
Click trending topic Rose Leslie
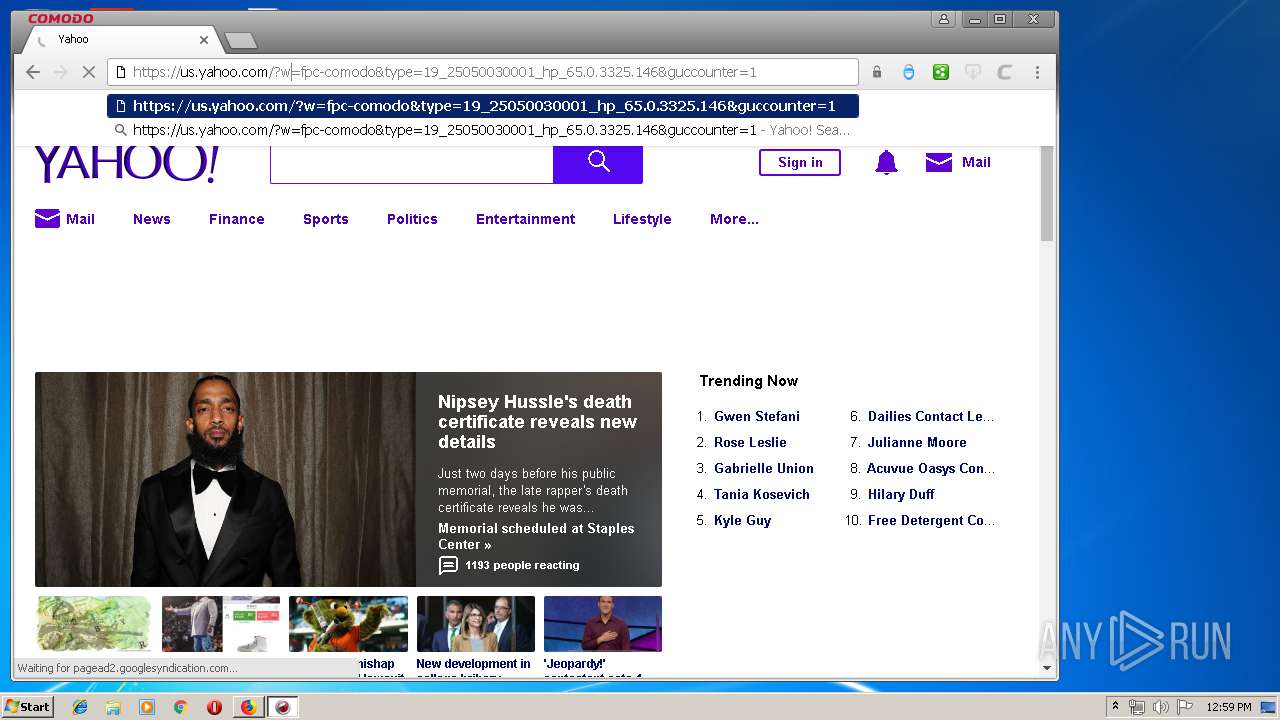click(x=750, y=442)
